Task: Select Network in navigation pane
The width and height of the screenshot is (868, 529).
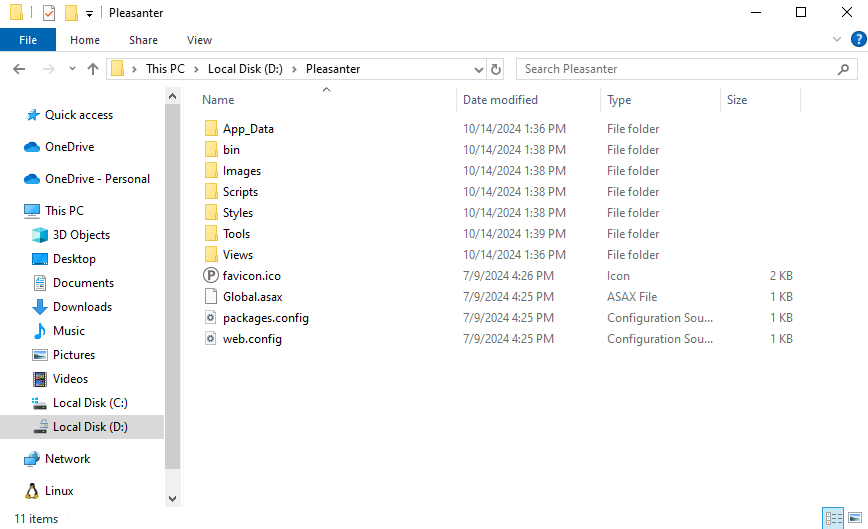Action: [68, 459]
